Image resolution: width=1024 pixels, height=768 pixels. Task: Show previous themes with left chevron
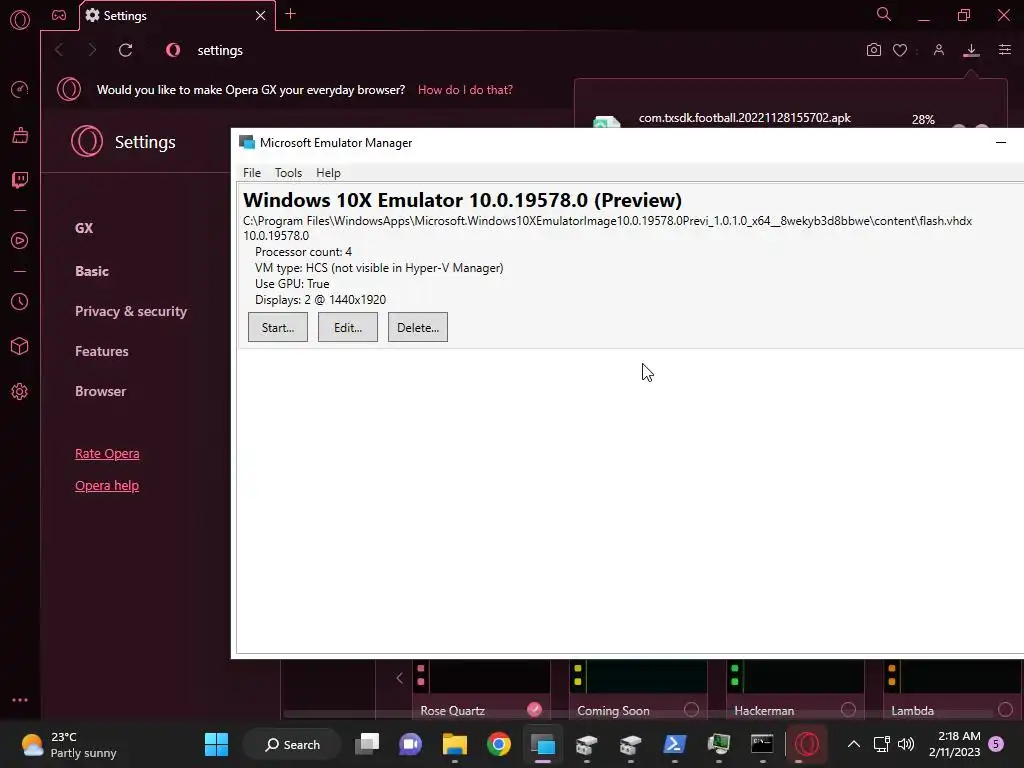coord(400,678)
